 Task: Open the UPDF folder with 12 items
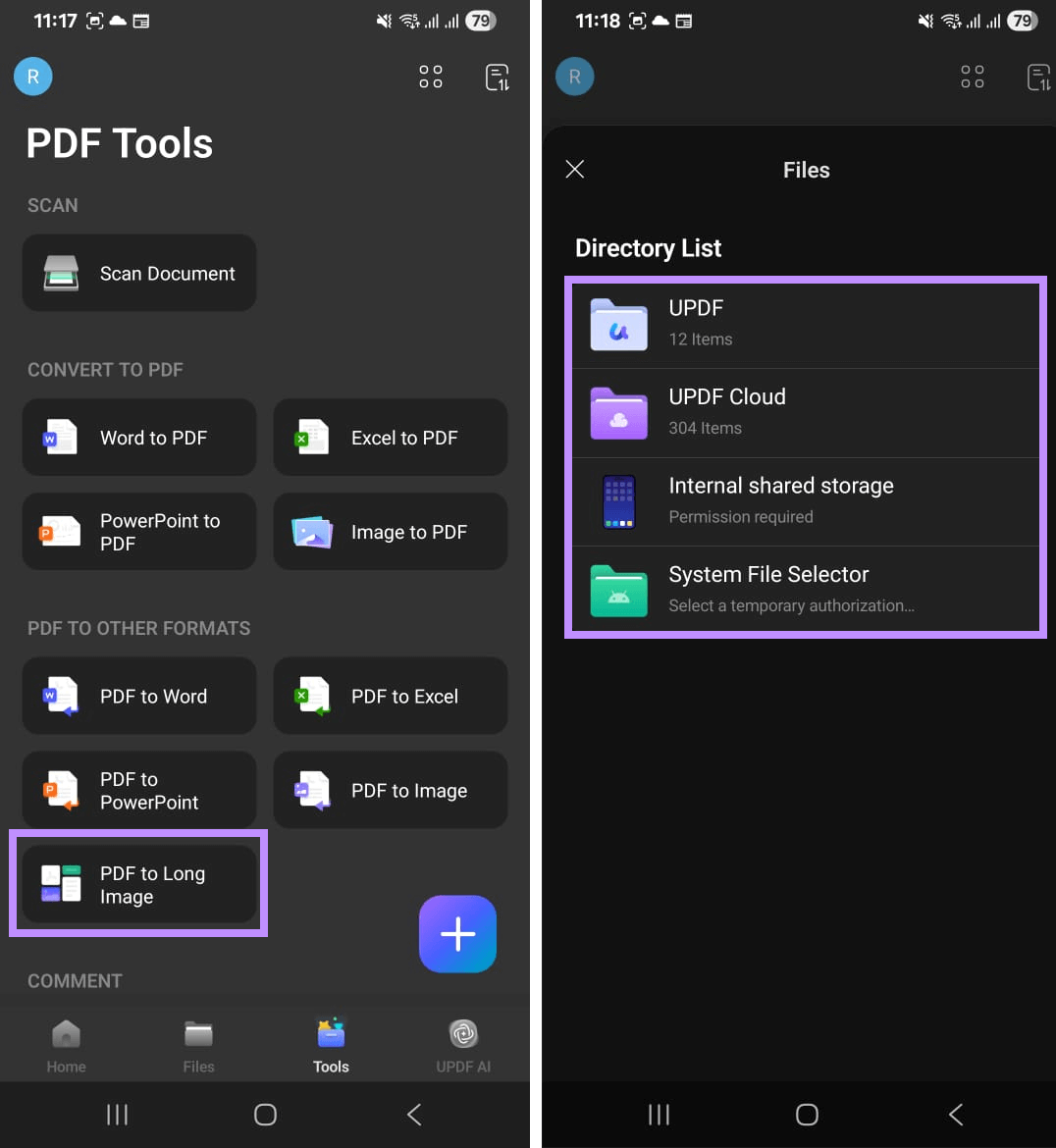[x=806, y=325]
